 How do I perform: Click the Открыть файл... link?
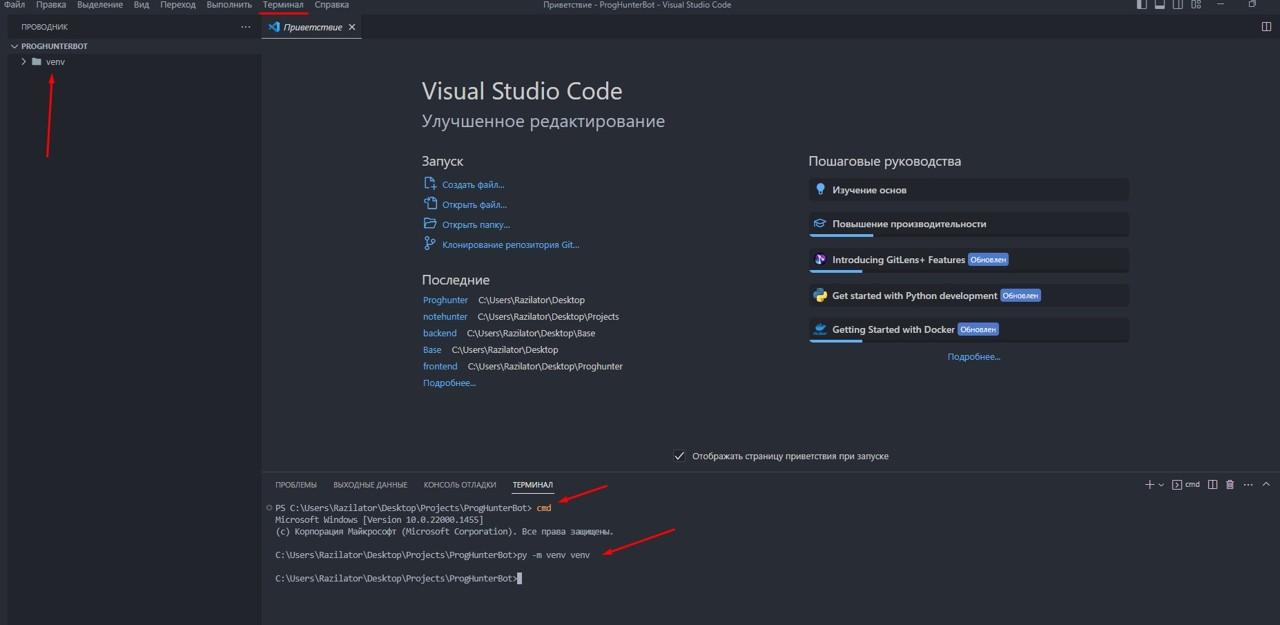[x=474, y=205]
